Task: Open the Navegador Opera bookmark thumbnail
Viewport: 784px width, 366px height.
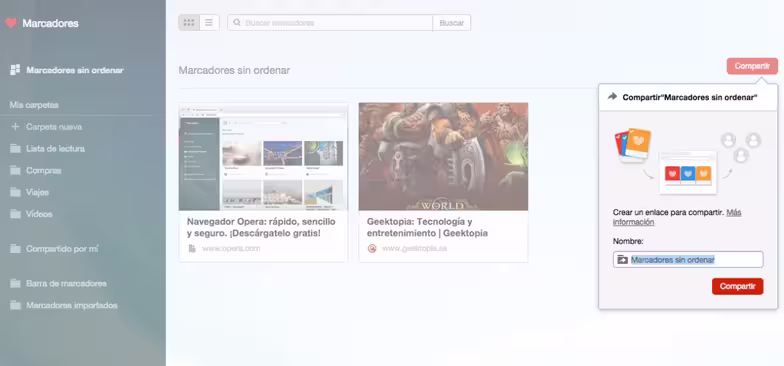Action: [263, 156]
